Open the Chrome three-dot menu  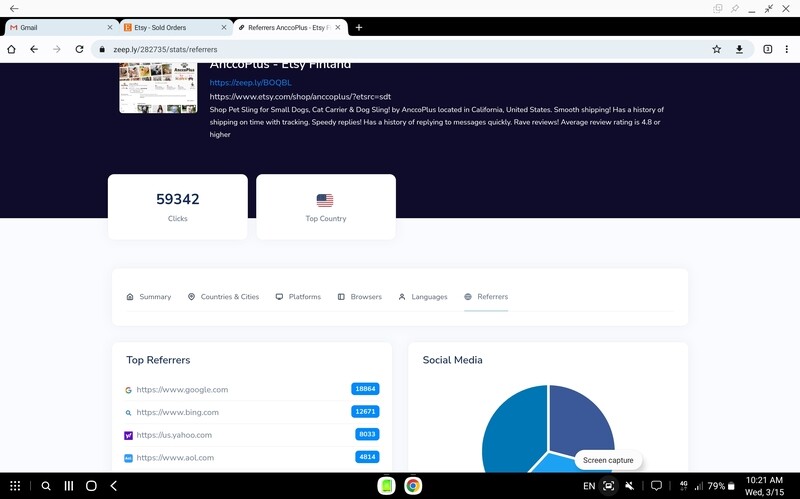pos(786,49)
